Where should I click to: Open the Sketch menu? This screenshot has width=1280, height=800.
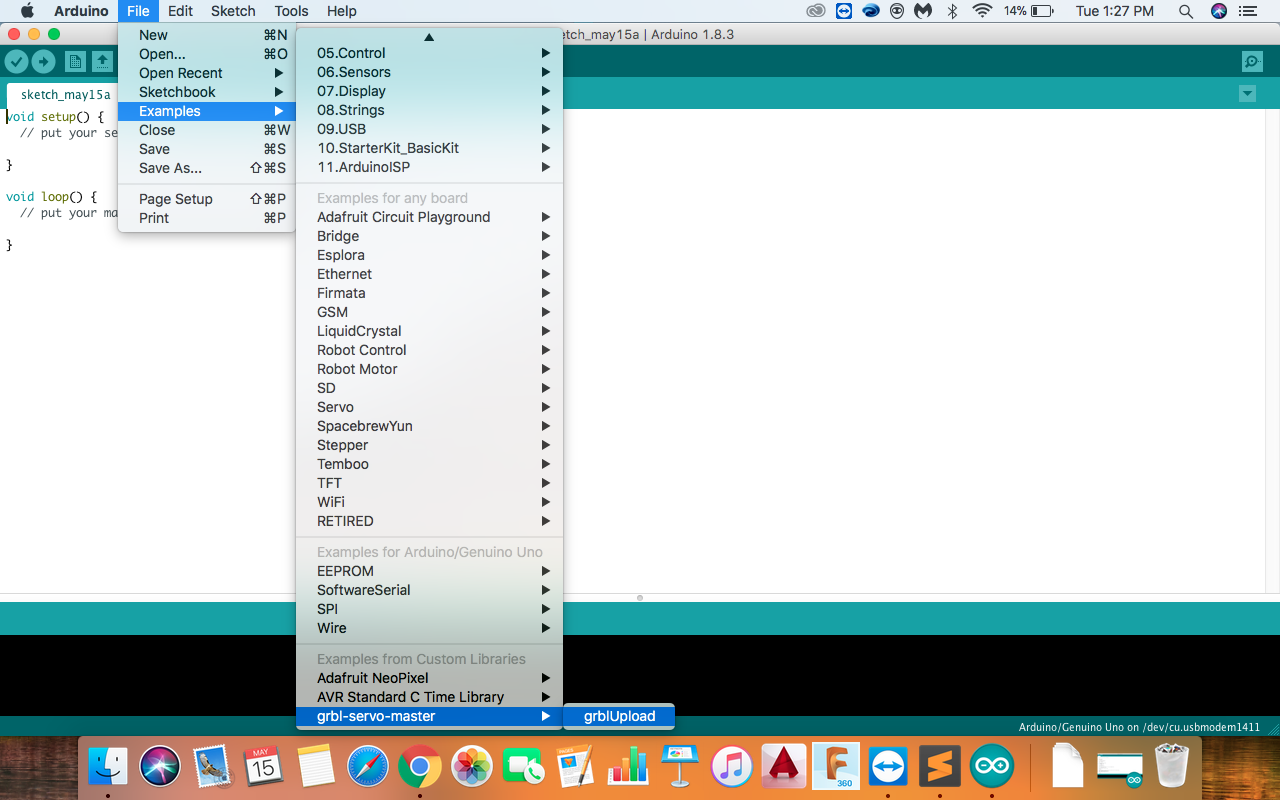(x=233, y=11)
